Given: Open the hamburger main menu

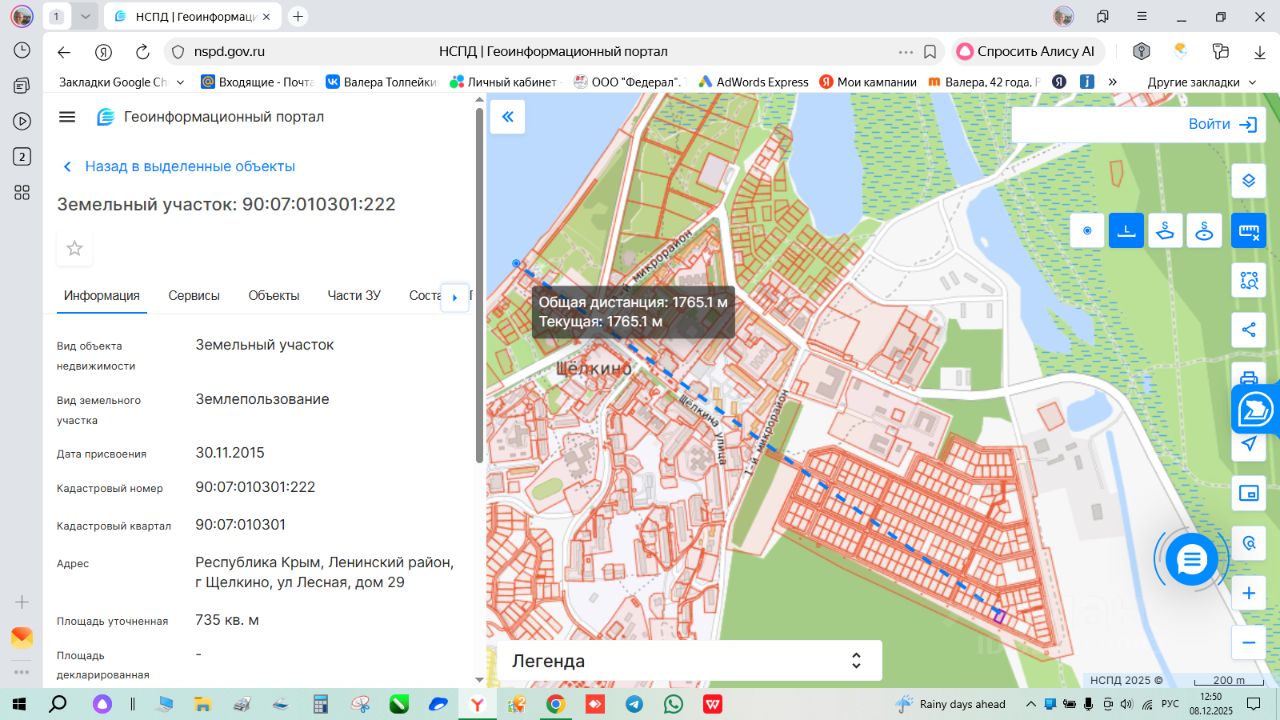Looking at the screenshot, I should [67, 117].
